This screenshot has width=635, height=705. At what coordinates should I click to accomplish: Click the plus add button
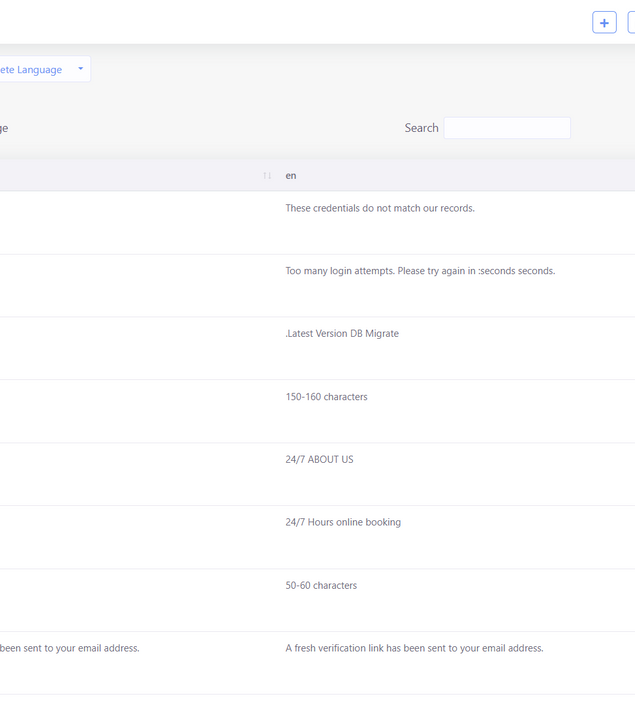[604, 23]
